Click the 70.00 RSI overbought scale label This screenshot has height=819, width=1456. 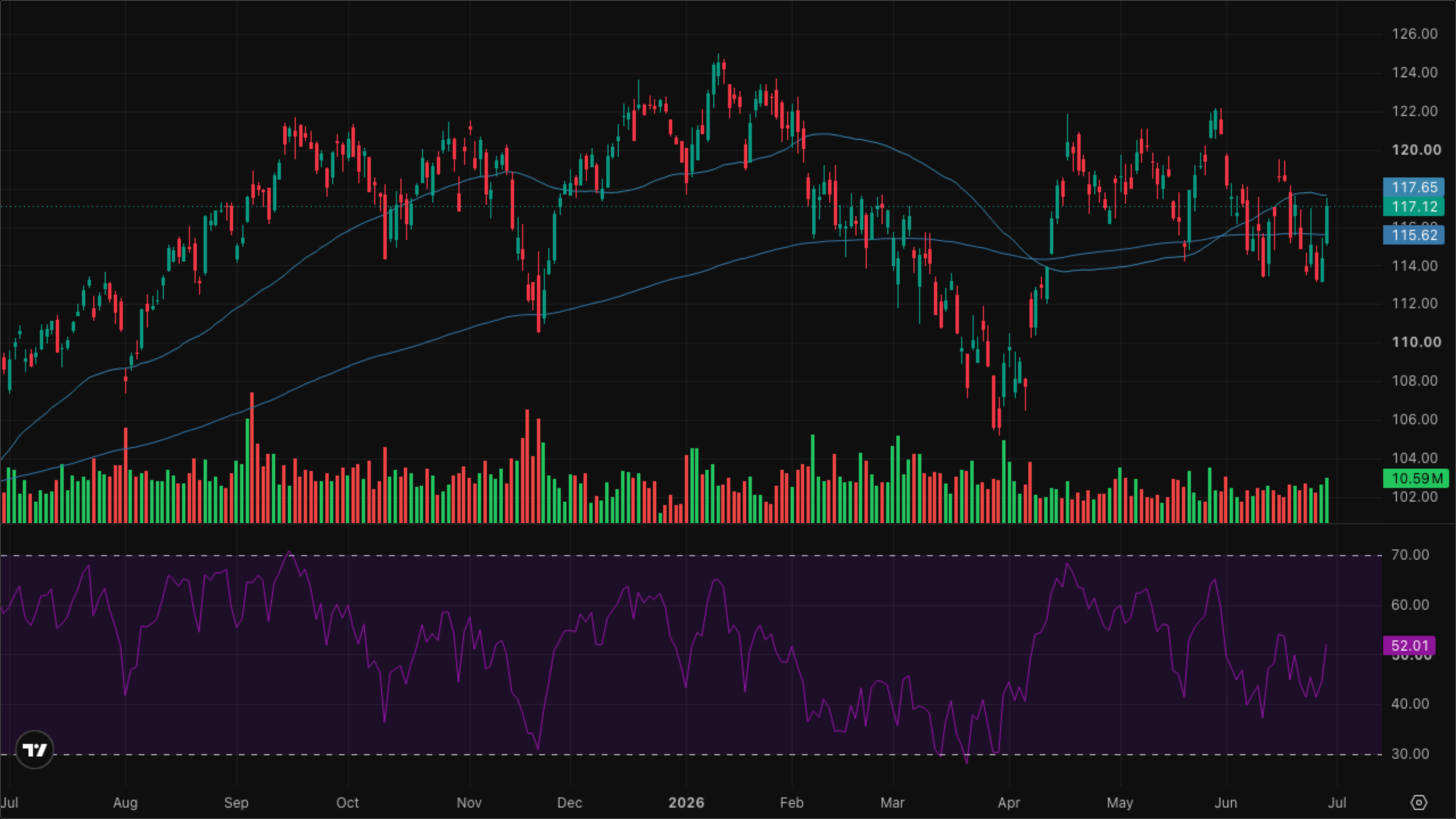tap(1410, 555)
